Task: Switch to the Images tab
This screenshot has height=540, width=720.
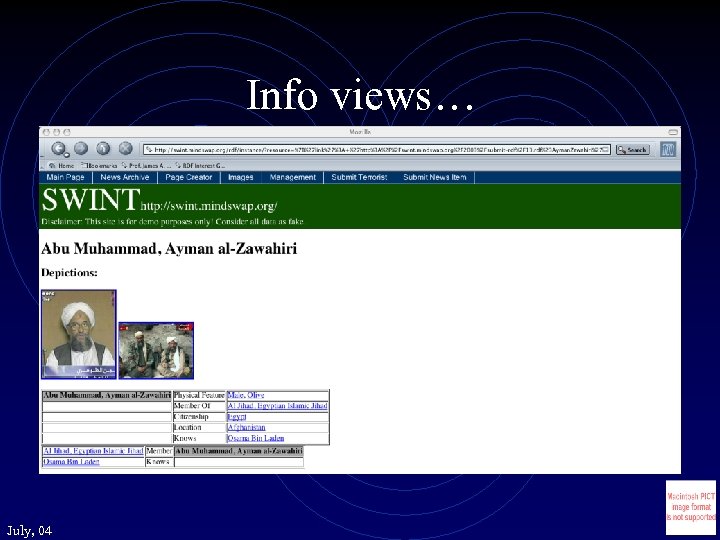Action: pos(241,177)
